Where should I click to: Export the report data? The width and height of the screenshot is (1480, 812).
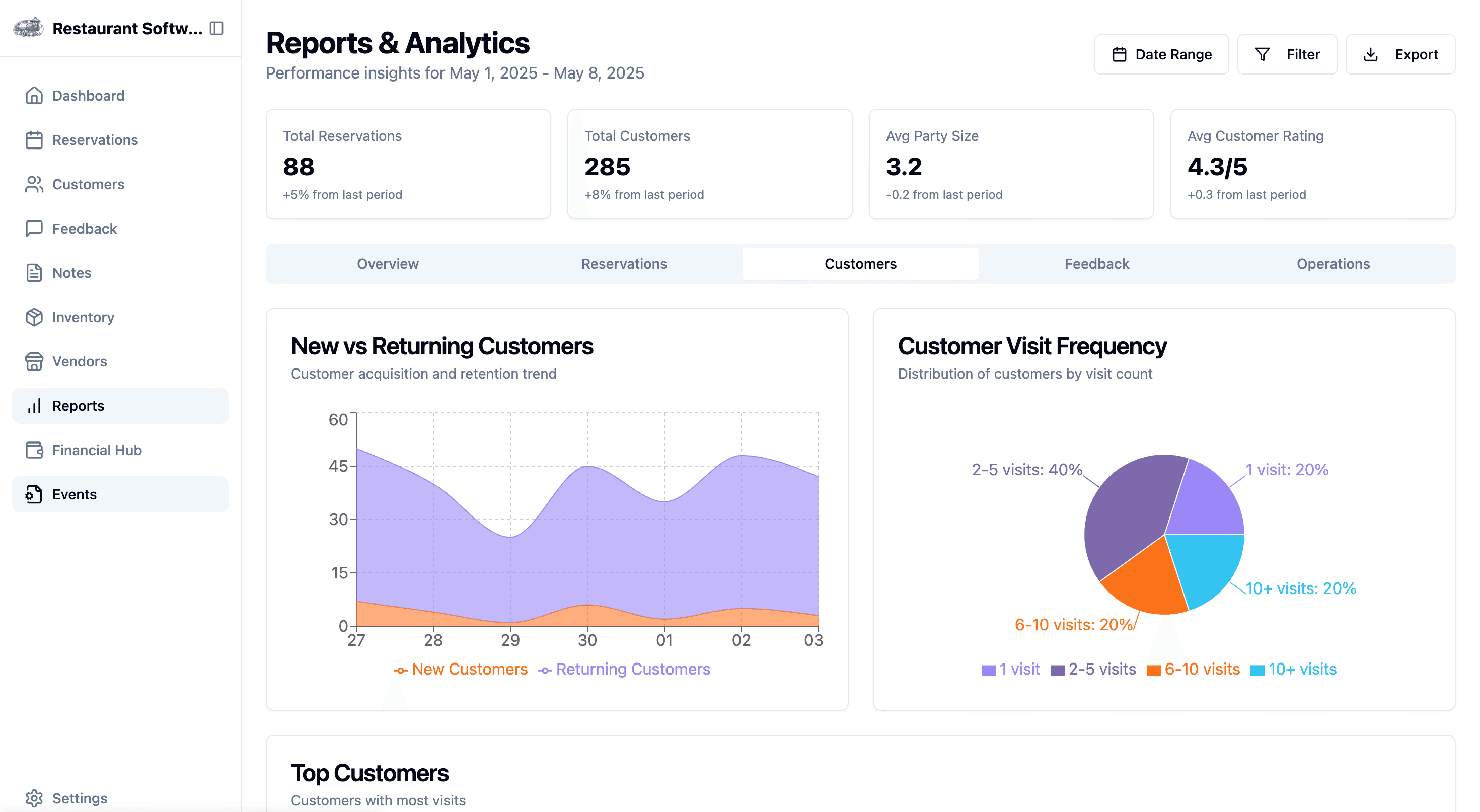(x=1400, y=54)
